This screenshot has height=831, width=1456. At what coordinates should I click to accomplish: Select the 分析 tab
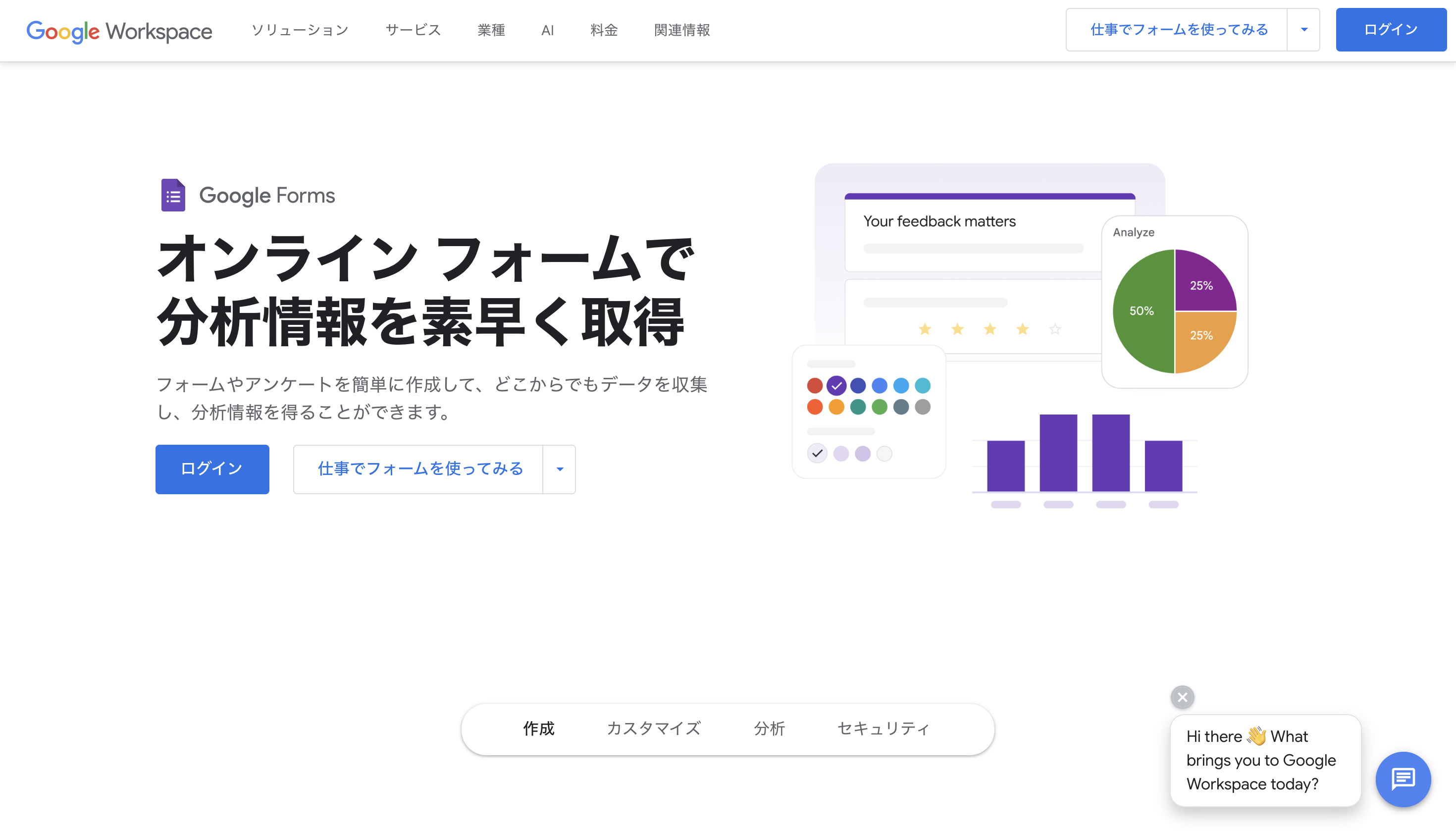[769, 729]
